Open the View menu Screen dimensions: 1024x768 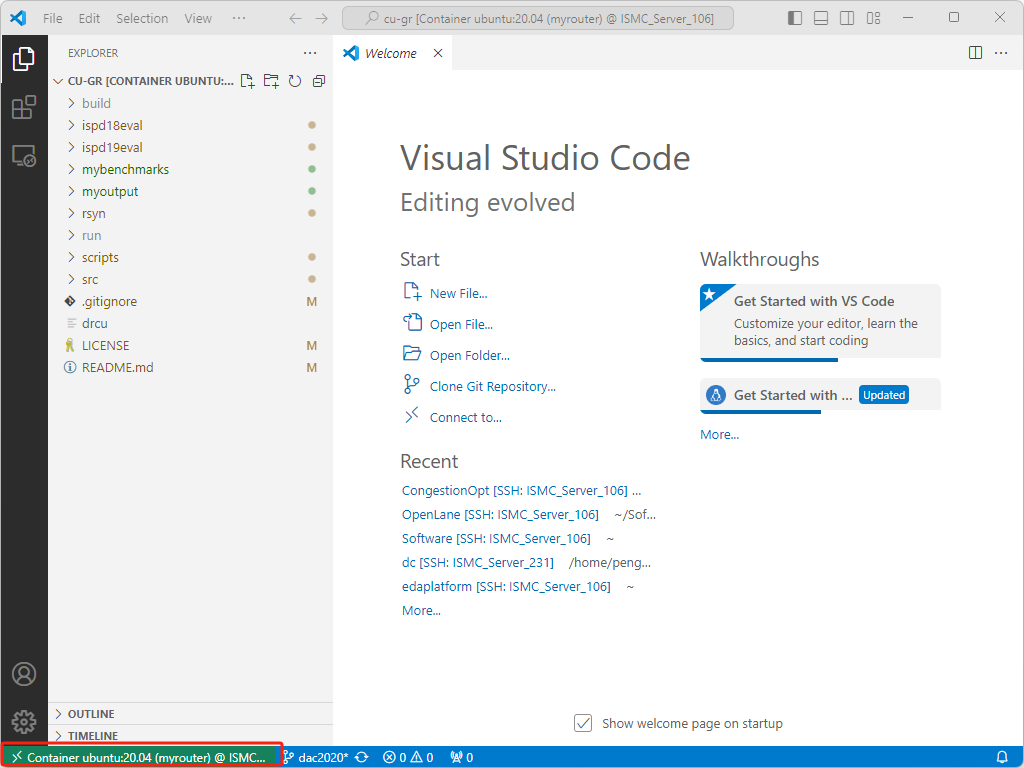click(198, 18)
